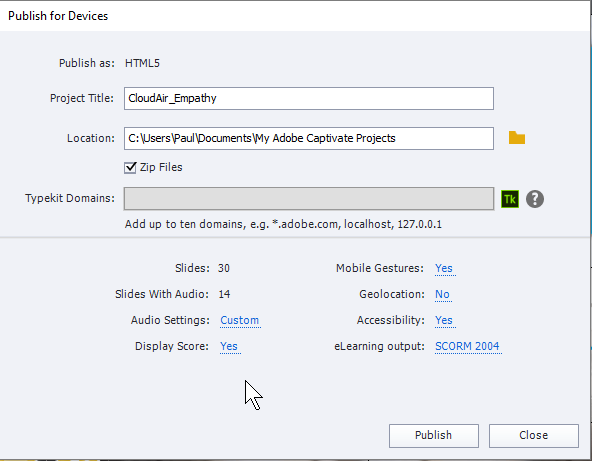Open Audio Settings Custom link
The image size is (592, 461).
tap(240, 320)
